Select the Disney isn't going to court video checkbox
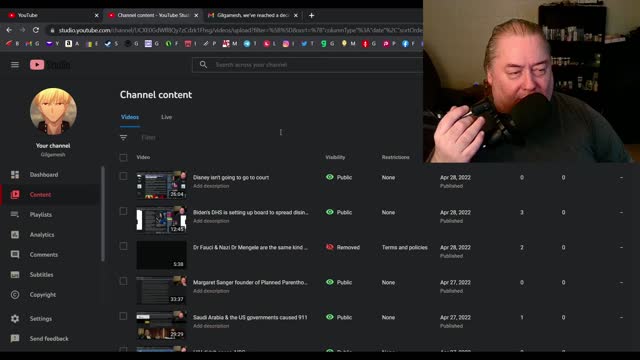640x360 pixels. click(123, 176)
